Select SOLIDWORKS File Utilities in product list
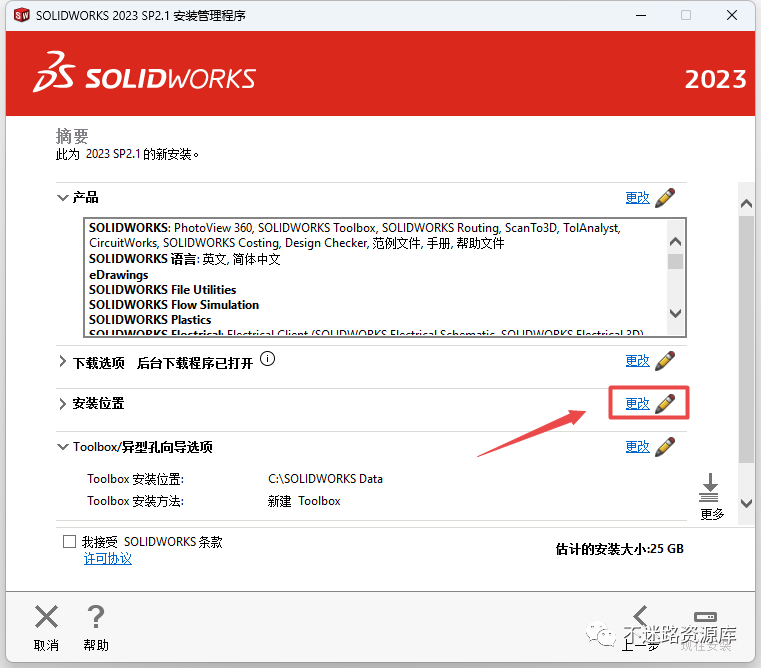 tap(163, 290)
